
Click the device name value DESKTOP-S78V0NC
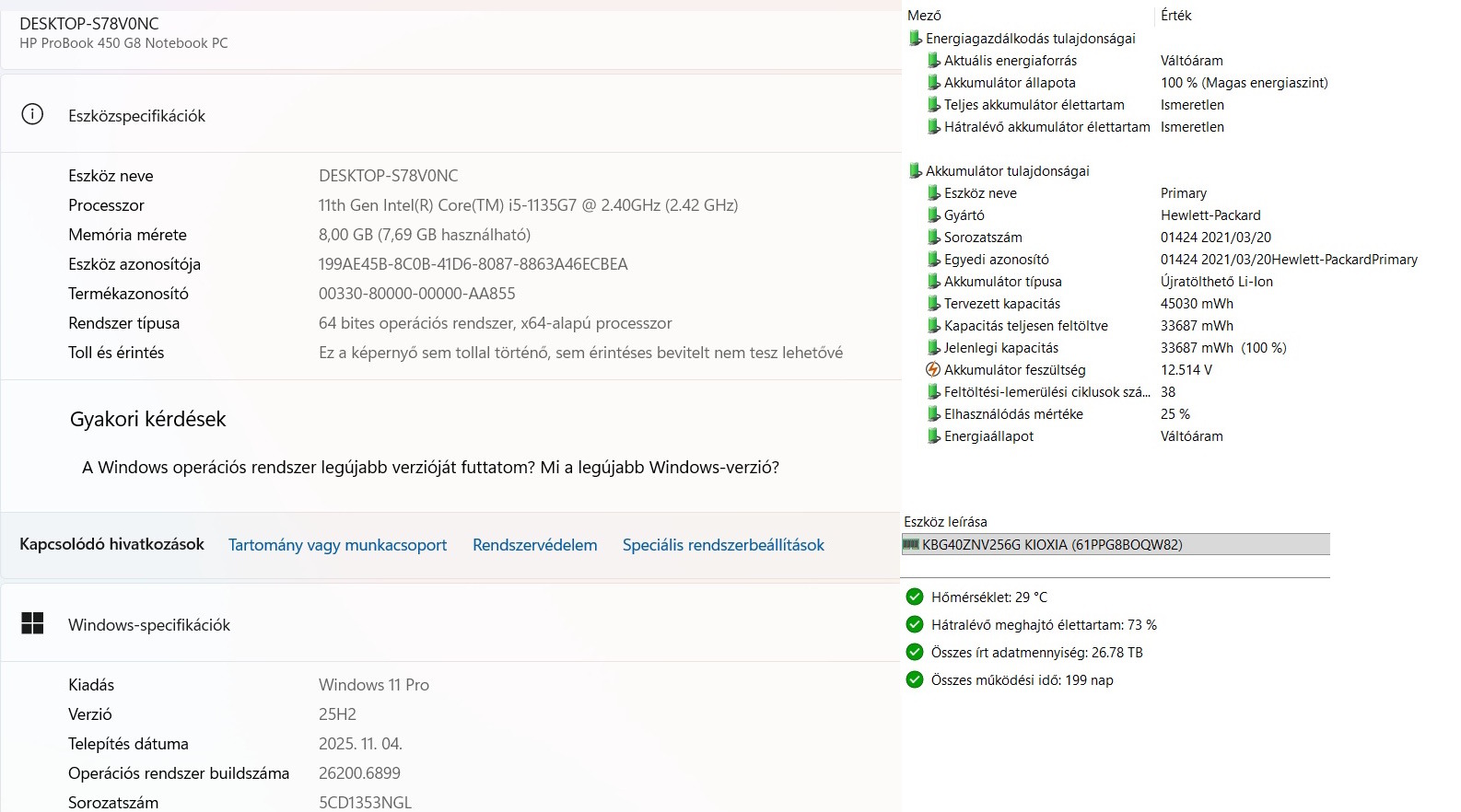pyautogui.click(x=388, y=176)
